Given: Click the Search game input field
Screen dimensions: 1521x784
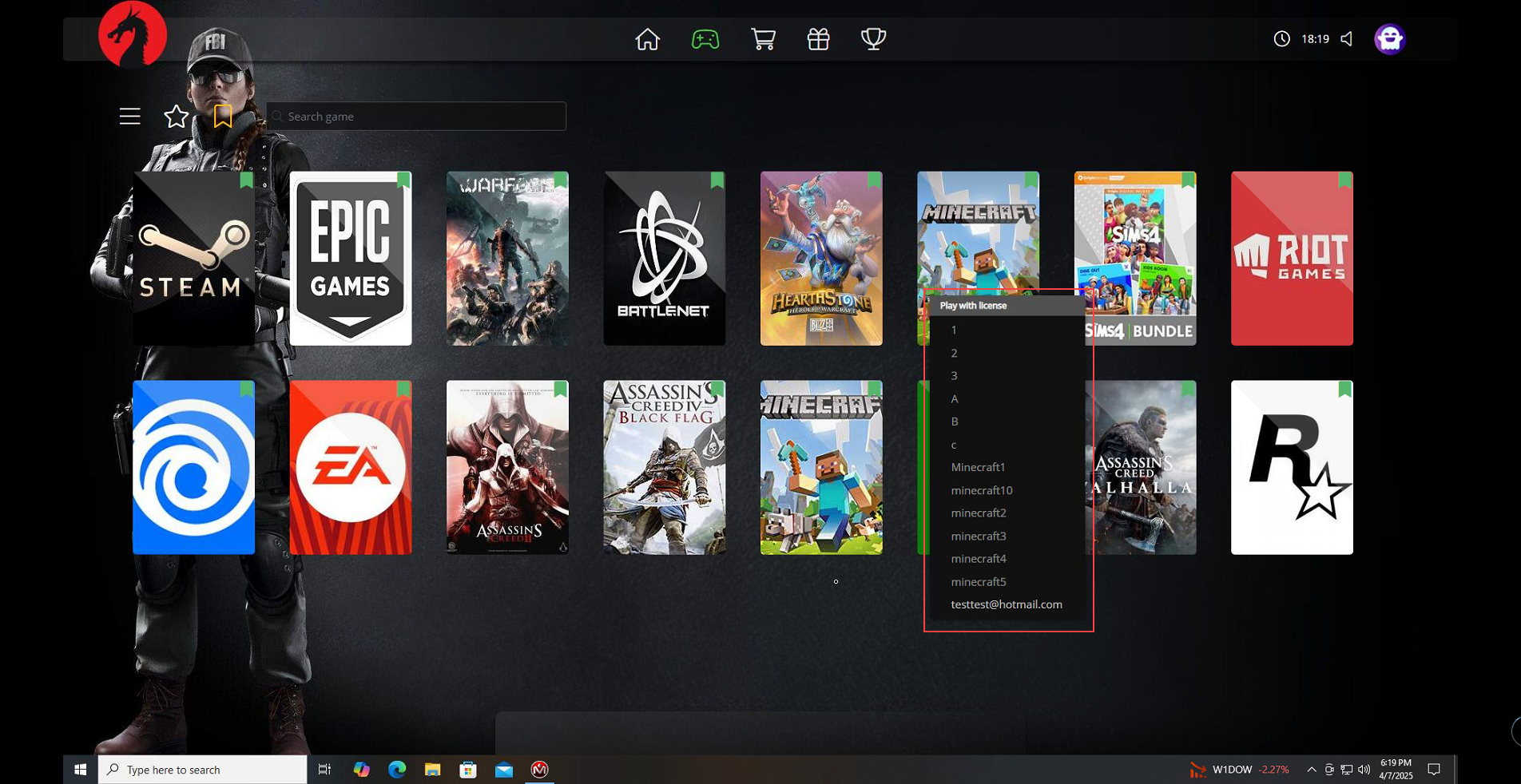Looking at the screenshot, I should click(x=416, y=117).
